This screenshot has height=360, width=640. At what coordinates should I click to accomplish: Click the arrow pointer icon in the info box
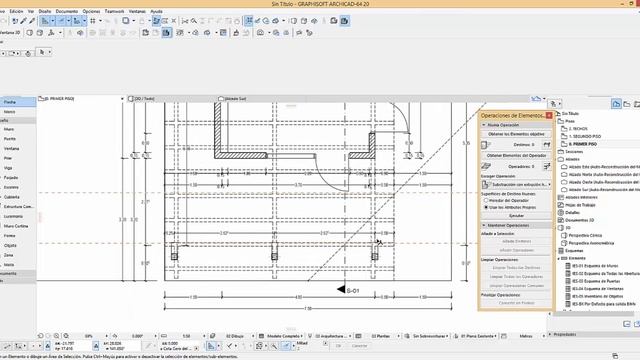point(41,52)
